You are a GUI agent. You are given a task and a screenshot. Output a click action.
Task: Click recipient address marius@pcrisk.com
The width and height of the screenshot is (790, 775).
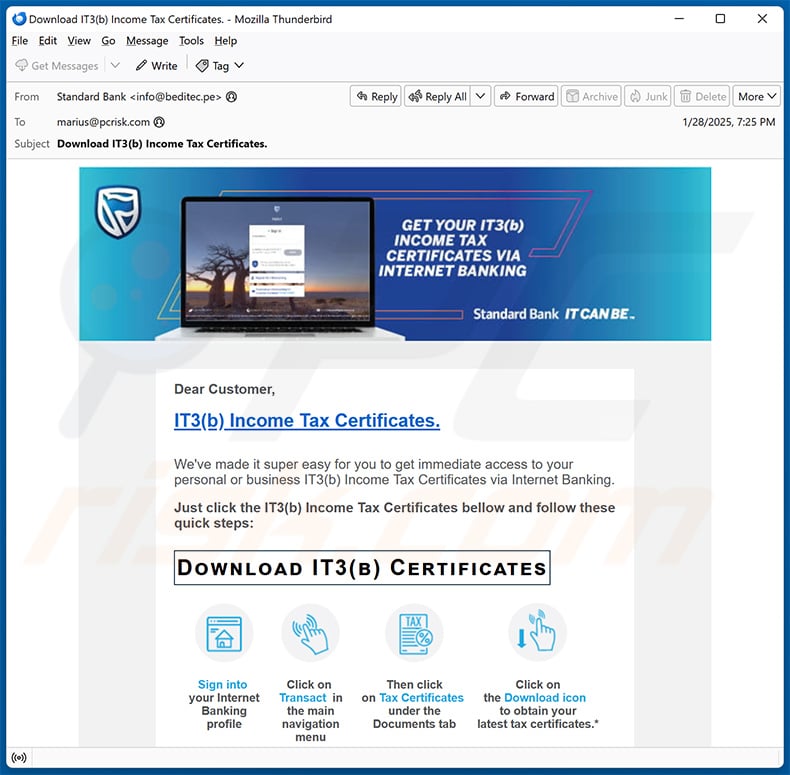(x=103, y=122)
